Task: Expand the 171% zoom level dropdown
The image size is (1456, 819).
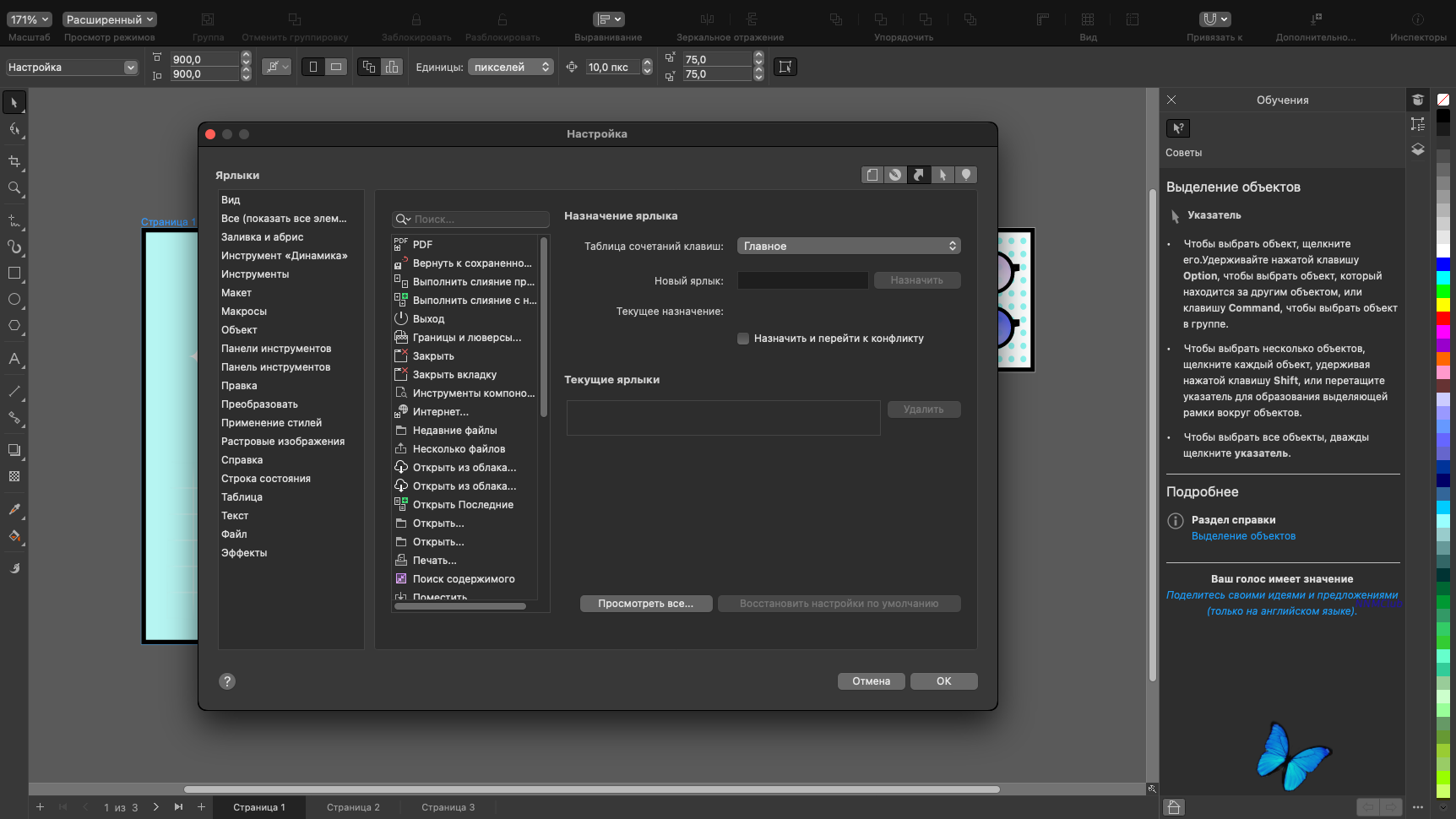Action: click(x=30, y=19)
